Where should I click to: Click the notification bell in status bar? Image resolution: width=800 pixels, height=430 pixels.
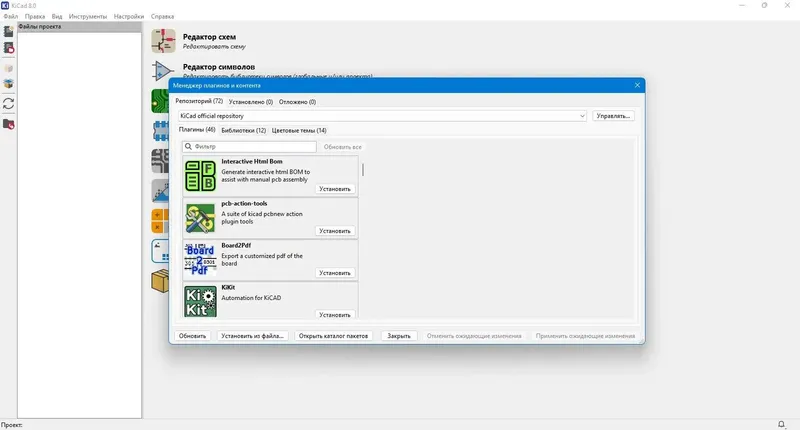coord(781,424)
